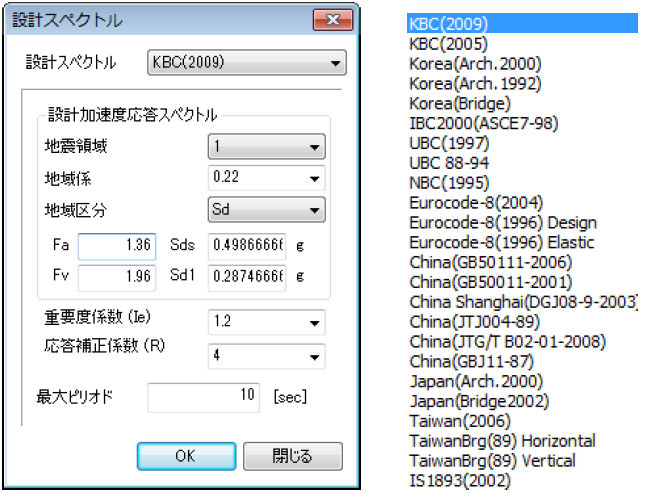Open the 地域係 dropdown showing 0.22

pos(266,178)
